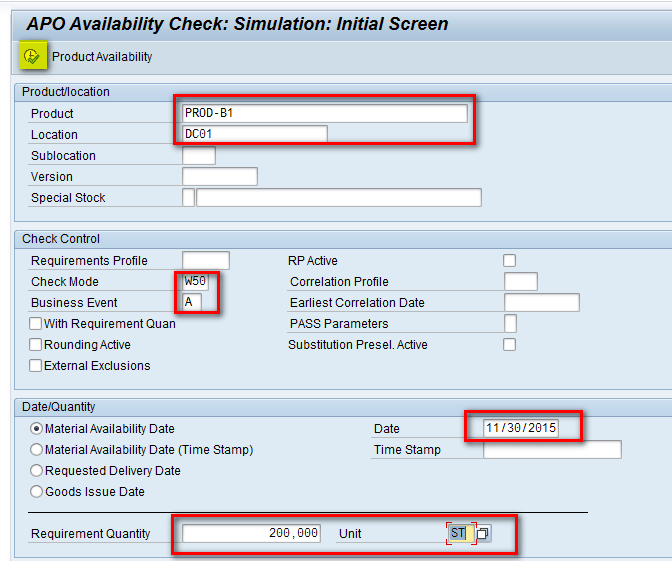Click the Date field showing 11/30/2015
672x561 pixels.
click(521, 428)
